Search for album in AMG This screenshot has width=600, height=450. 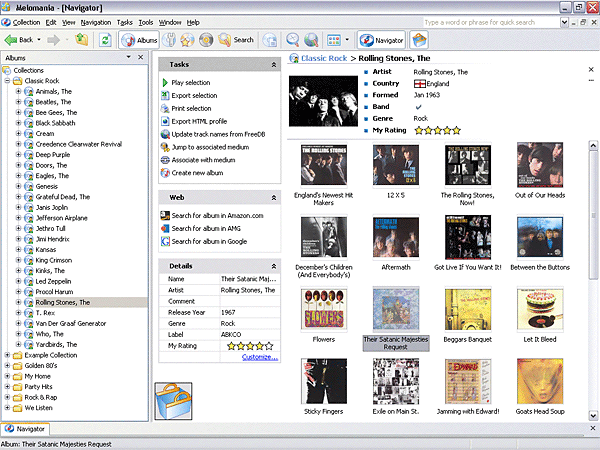pos(206,228)
